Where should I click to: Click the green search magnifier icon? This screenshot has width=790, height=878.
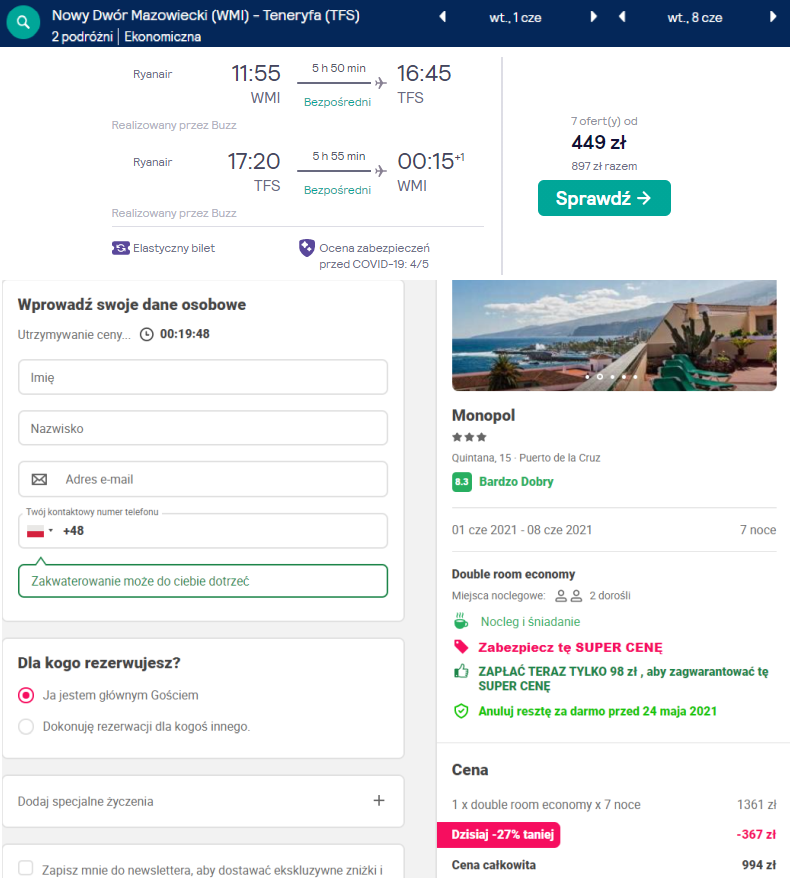pyautogui.click(x=23, y=22)
